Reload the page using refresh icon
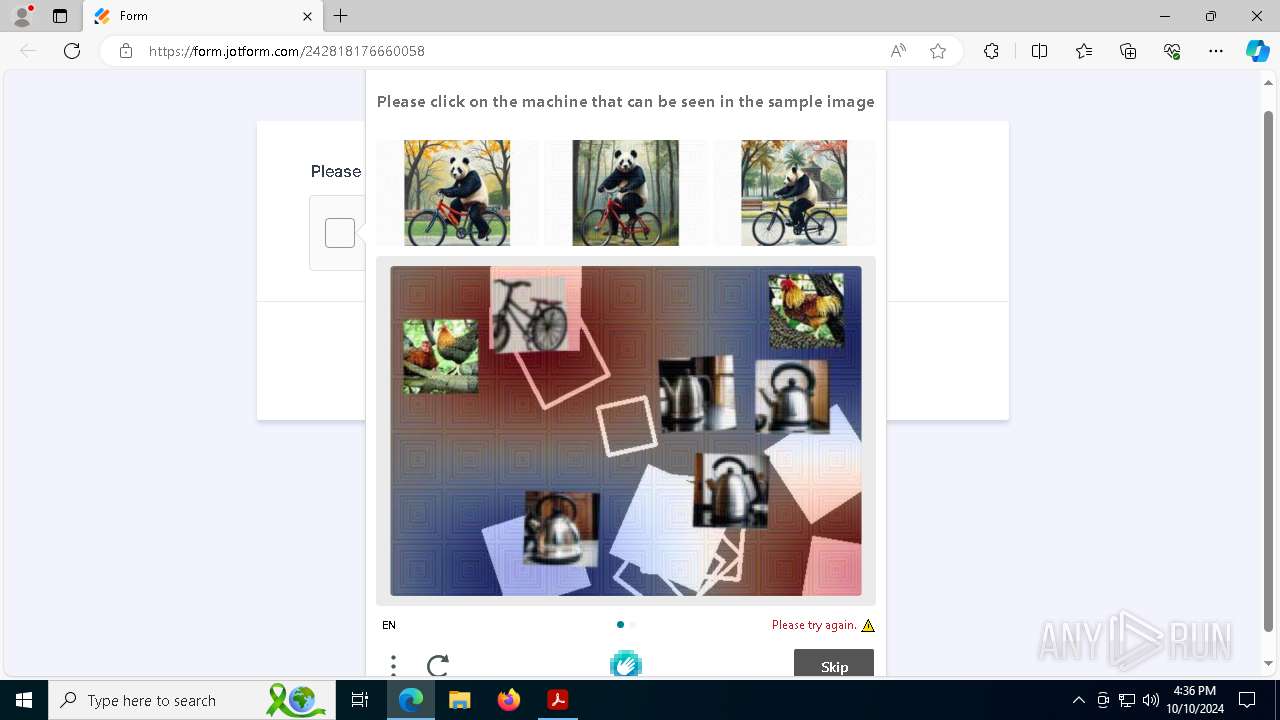 click(x=72, y=51)
